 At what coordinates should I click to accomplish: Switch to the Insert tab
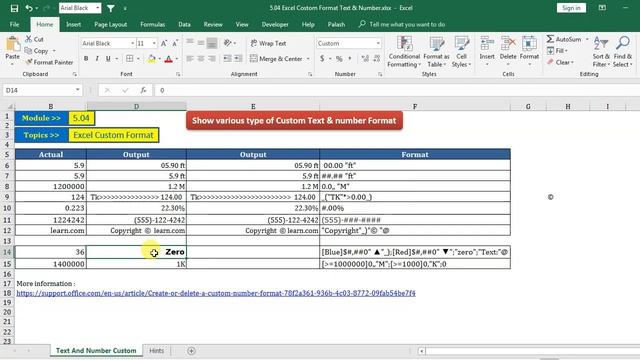[73, 24]
